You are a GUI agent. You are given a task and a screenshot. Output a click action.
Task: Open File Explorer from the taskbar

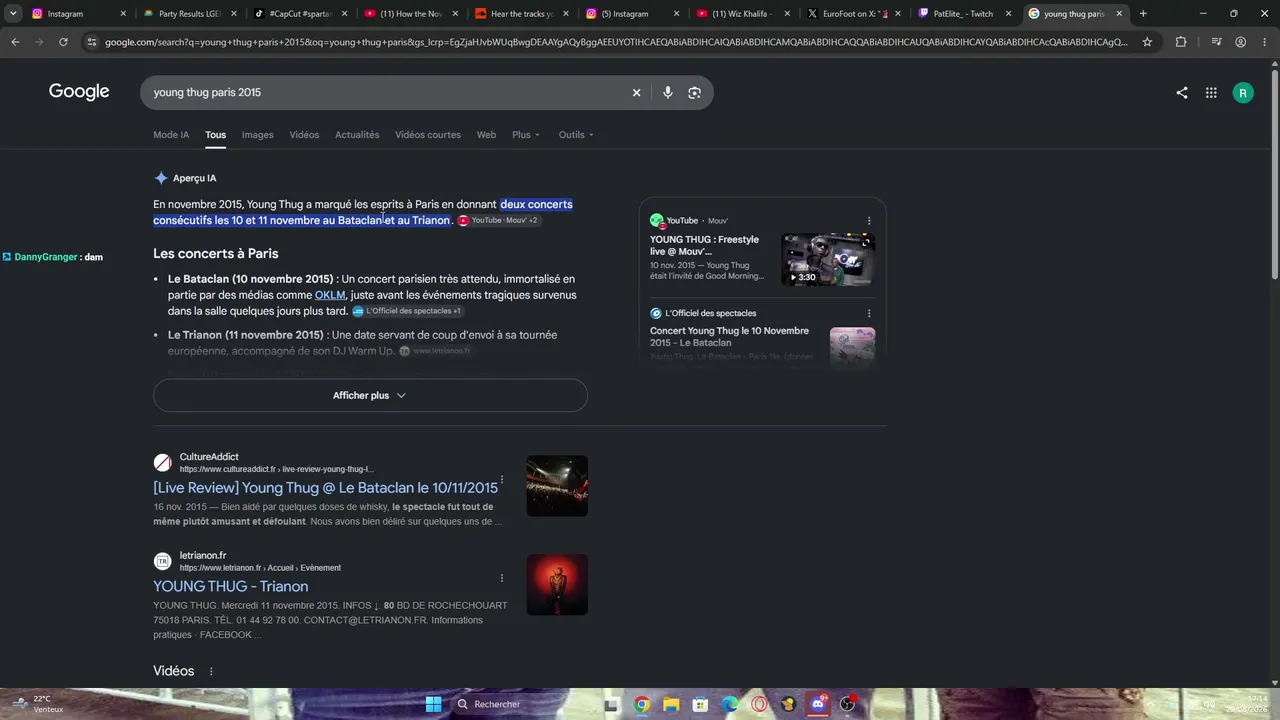point(671,704)
